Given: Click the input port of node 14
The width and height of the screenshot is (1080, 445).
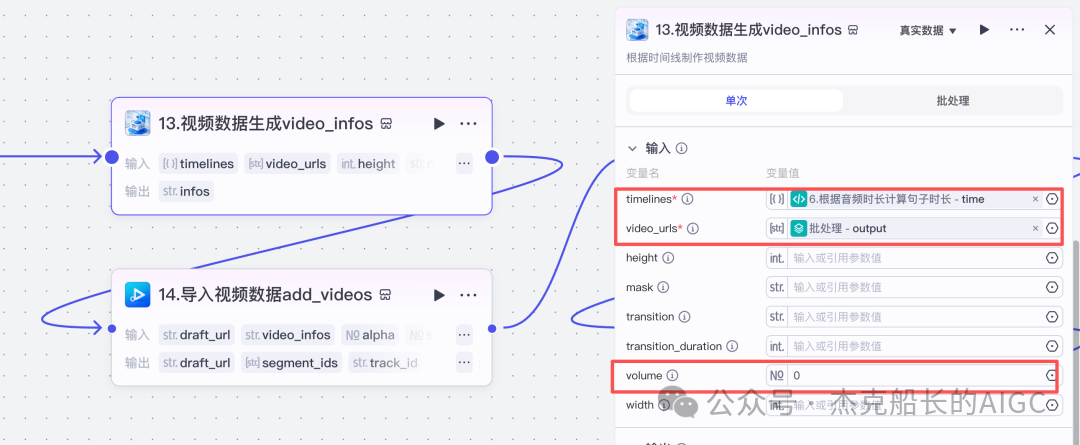Looking at the screenshot, I should 112,329.
